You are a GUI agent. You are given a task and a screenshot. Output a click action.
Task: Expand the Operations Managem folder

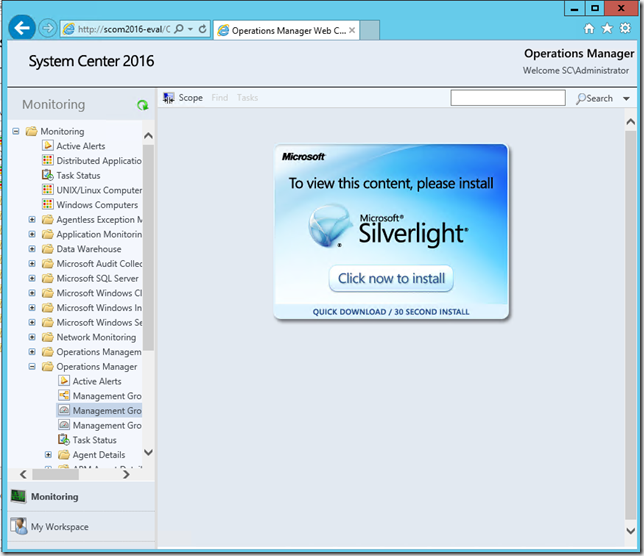coord(32,352)
